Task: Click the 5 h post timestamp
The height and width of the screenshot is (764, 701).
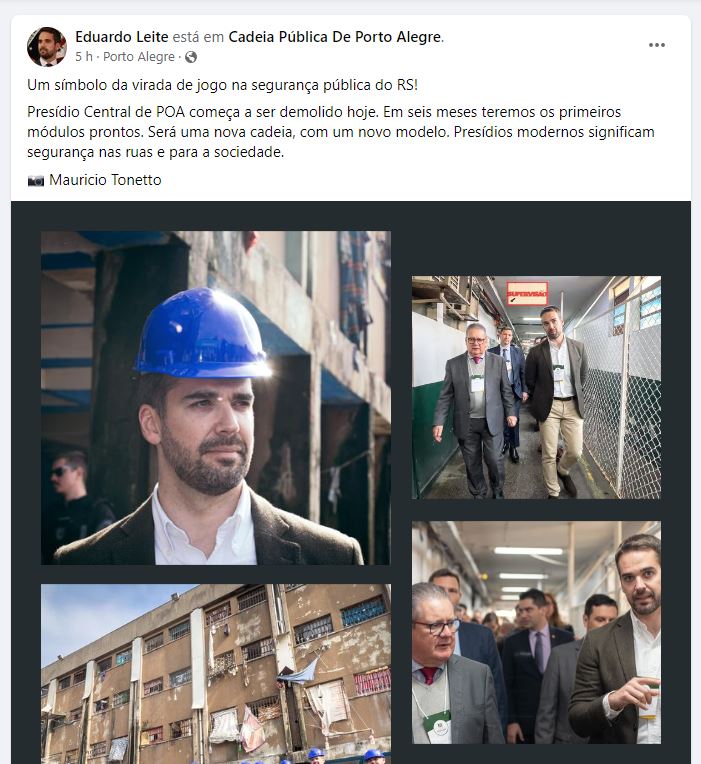Action: pos(84,57)
